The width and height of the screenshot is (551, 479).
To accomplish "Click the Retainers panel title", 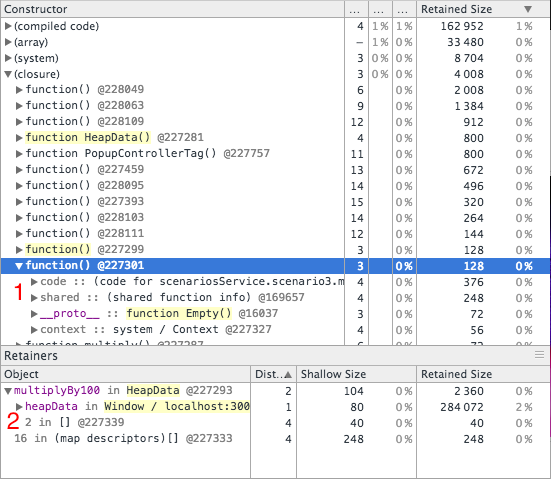I will click(31, 356).
